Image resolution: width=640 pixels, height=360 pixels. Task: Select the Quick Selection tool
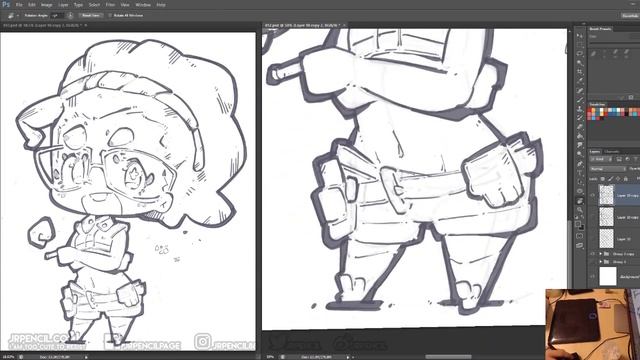[580, 62]
